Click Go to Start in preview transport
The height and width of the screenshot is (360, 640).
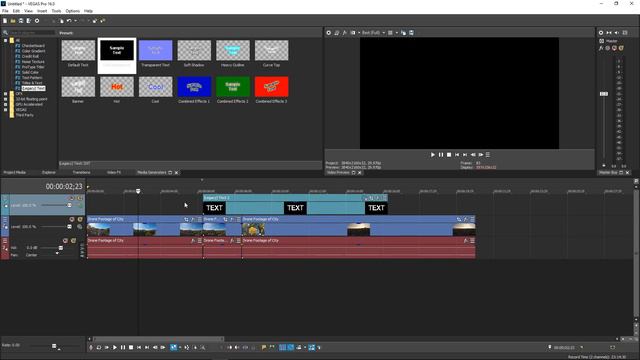457,155
